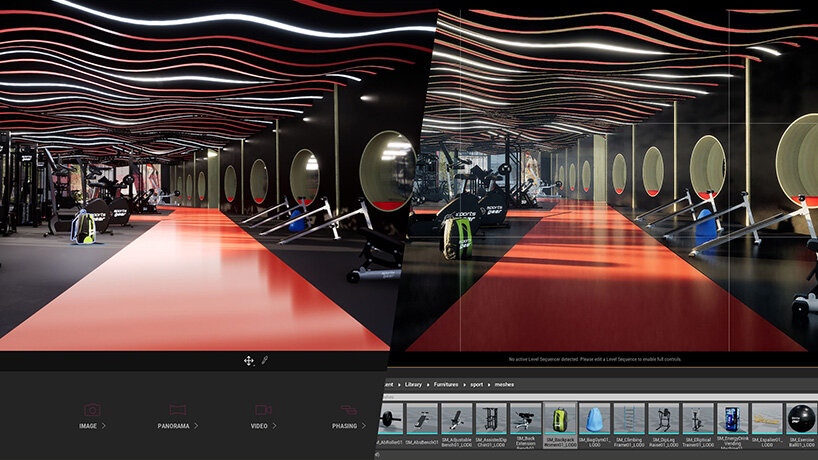
Task: Expand the PANORAMA options arrow
Action: [x=197, y=426]
